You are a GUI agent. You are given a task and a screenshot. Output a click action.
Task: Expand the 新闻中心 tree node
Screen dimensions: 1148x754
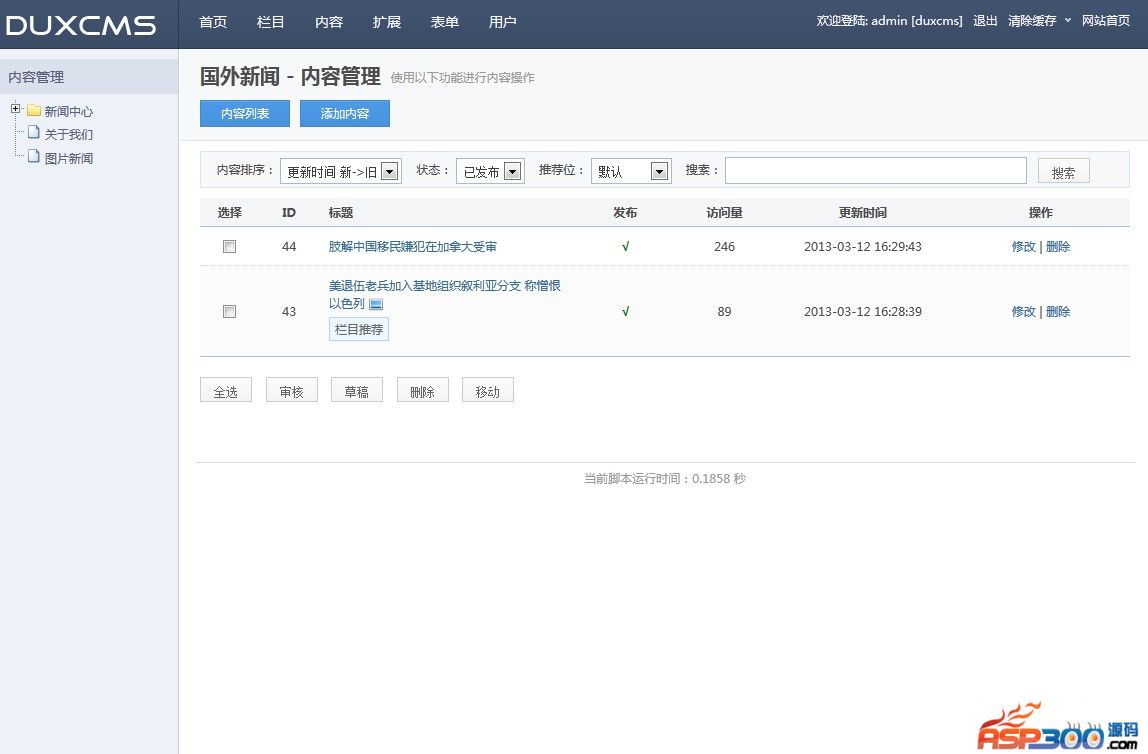[x=15, y=108]
